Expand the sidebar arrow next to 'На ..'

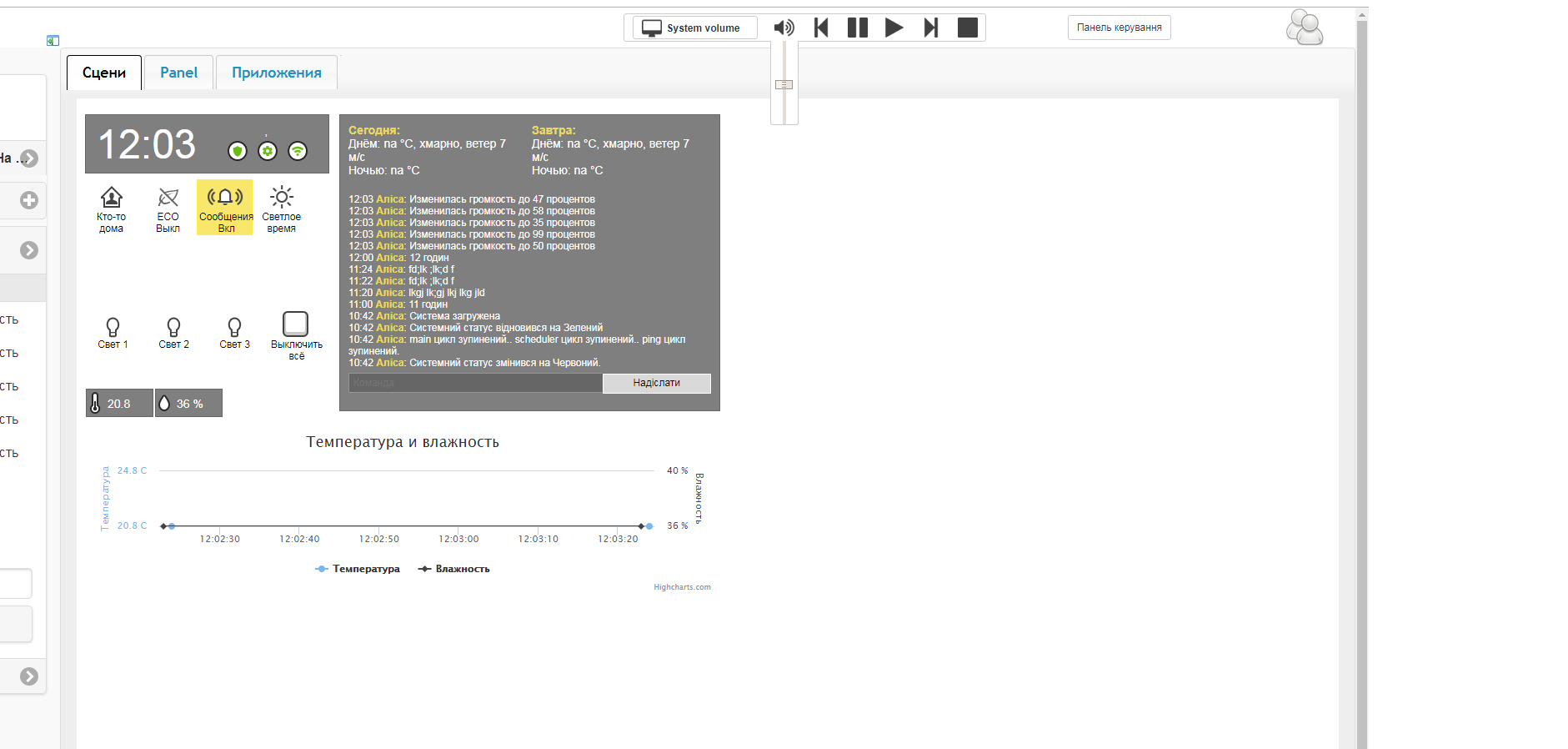pyautogui.click(x=29, y=158)
